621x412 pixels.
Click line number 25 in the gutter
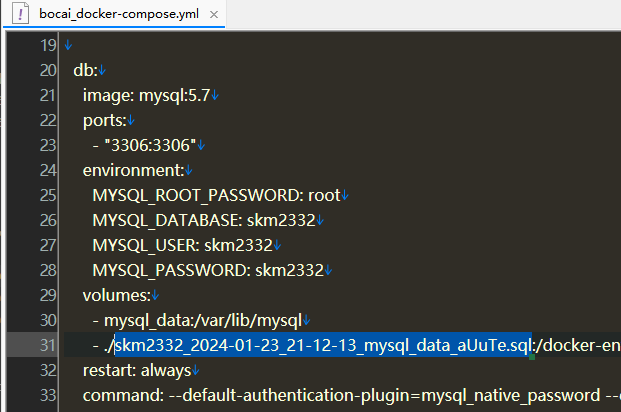click(x=48, y=195)
